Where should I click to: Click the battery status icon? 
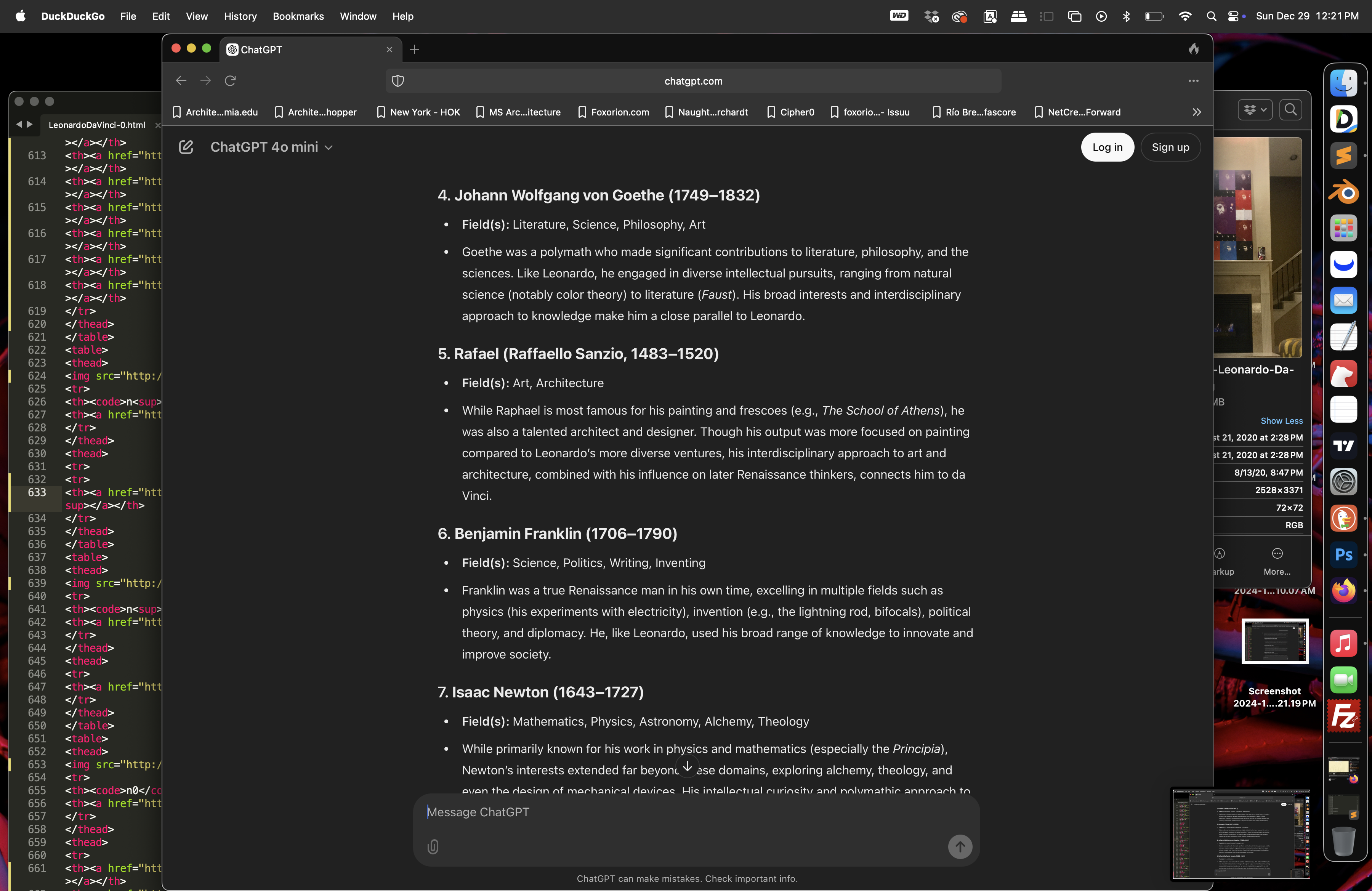click(1154, 16)
